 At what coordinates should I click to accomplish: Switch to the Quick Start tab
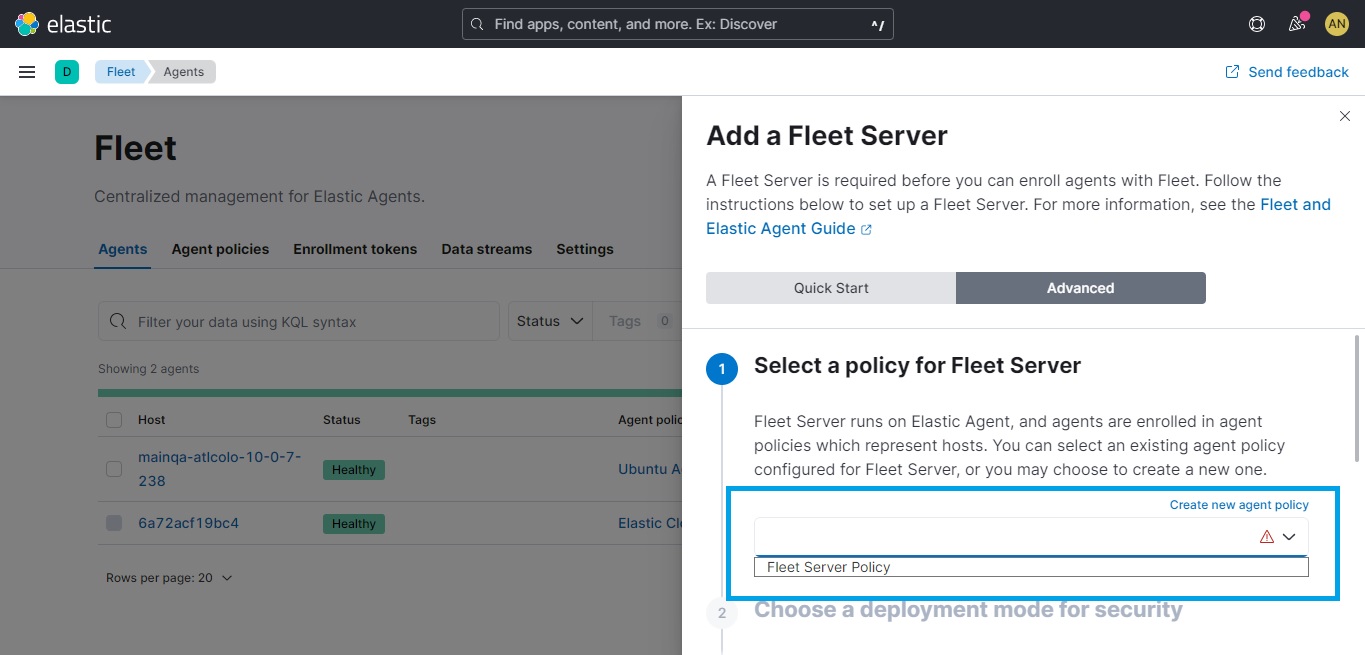830,287
